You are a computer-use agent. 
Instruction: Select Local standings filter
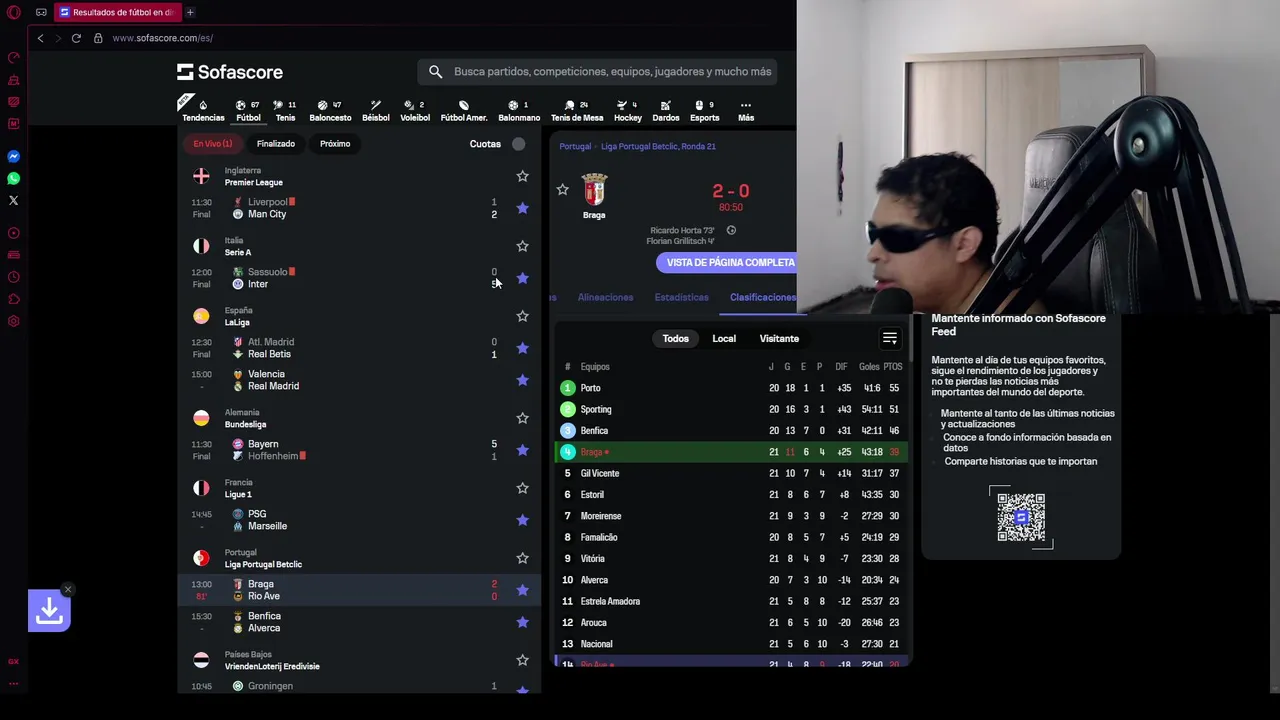(x=724, y=338)
